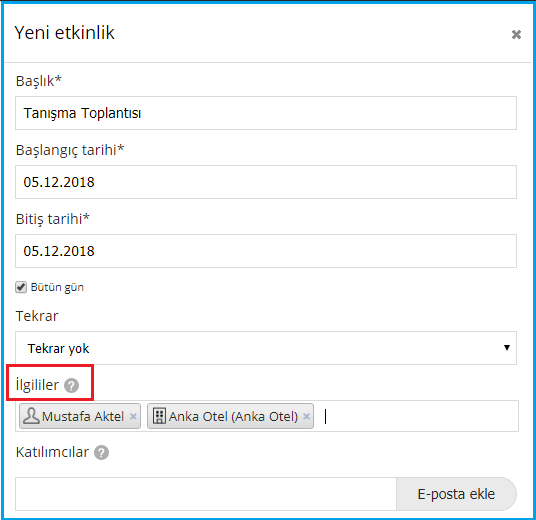Select the Anka Otel company chip
Viewport: 536px width, 520px height.
(x=230, y=416)
